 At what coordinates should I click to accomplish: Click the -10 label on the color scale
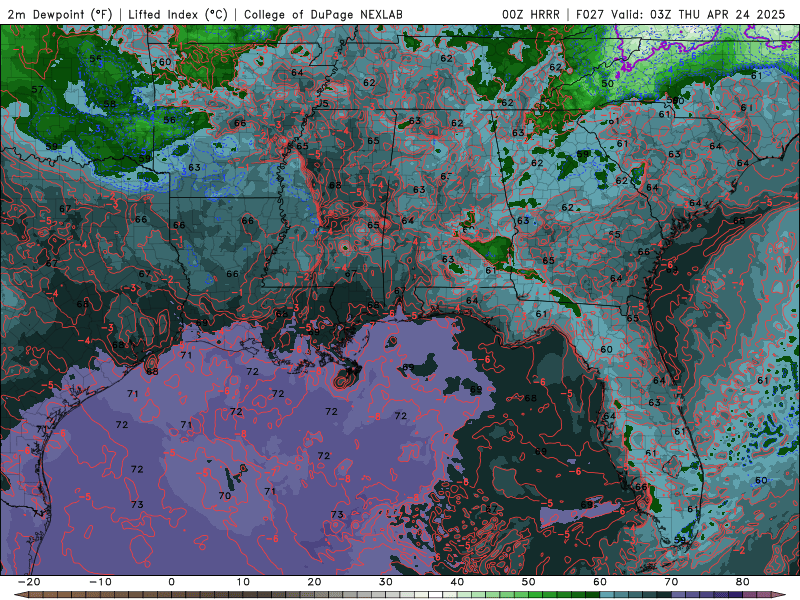click(x=100, y=582)
